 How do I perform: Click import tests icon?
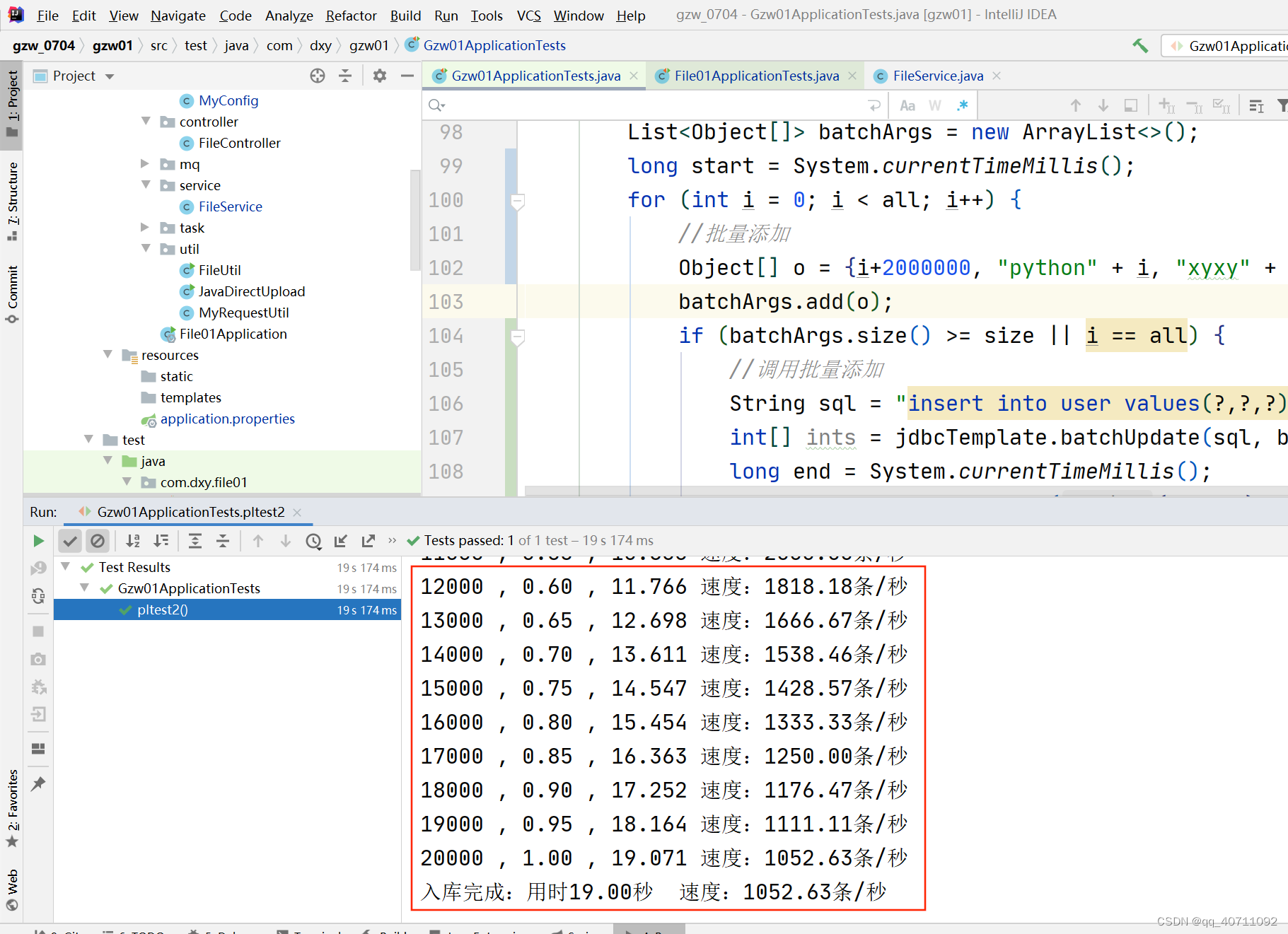(x=341, y=541)
